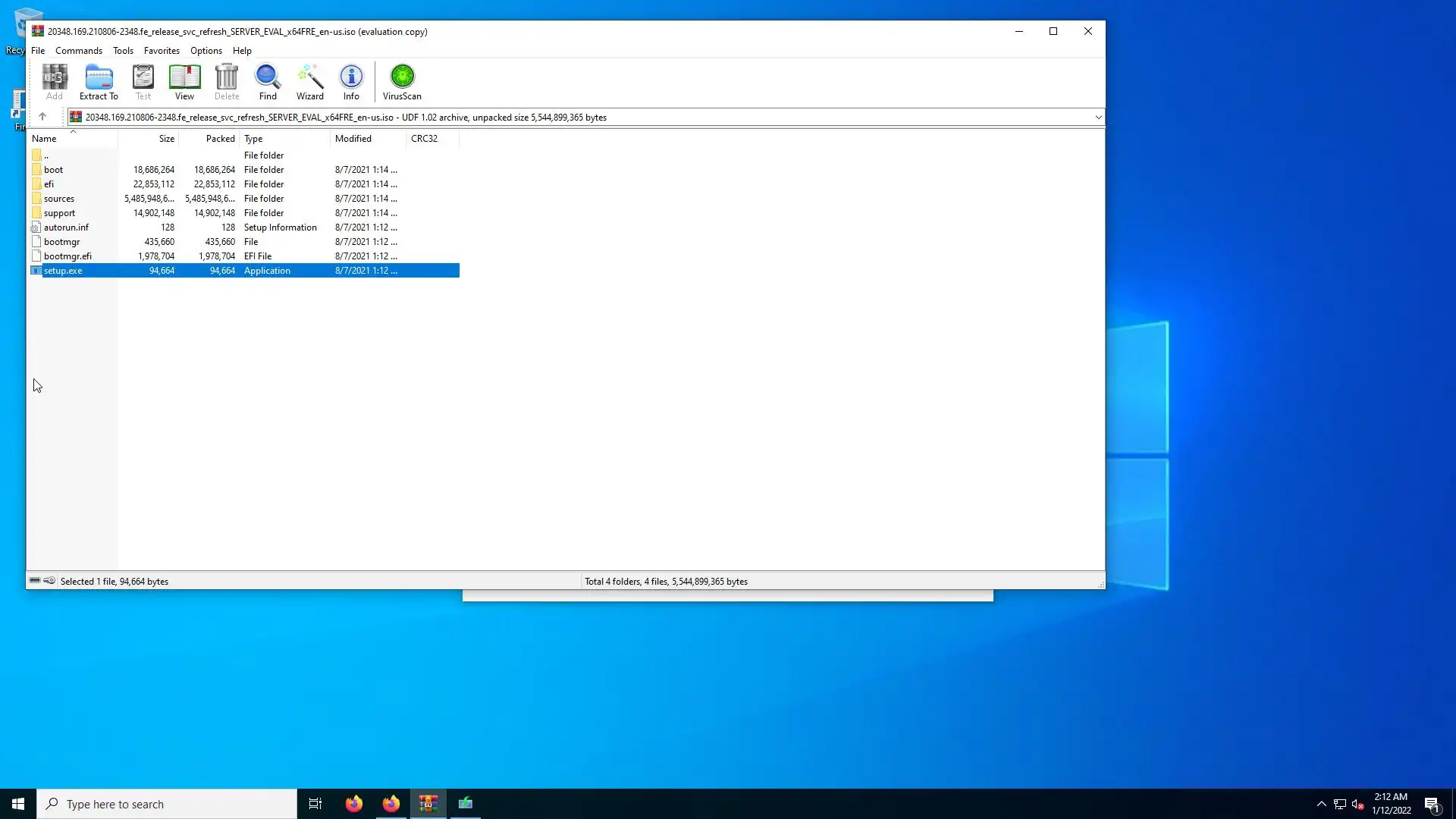The width and height of the screenshot is (1456, 819).
Task: Open the Favorites menu
Action: tap(162, 51)
